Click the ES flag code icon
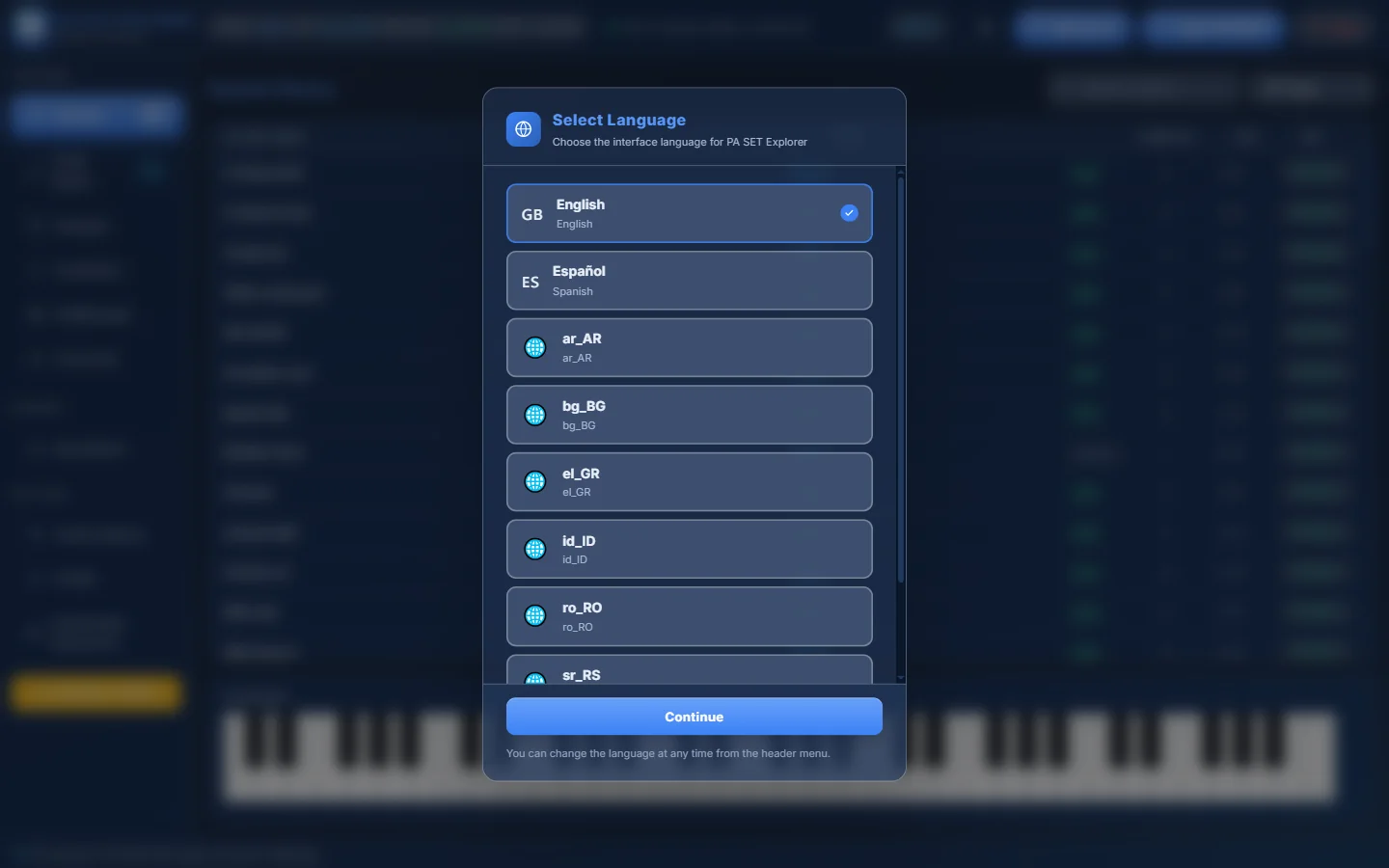The width and height of the screenshot is (1389, 868). [x=531, y=282]
